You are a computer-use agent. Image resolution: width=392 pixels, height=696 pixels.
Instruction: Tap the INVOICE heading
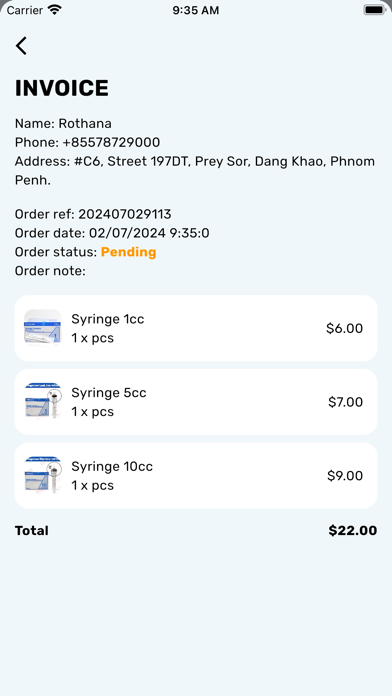coord(62,88)
